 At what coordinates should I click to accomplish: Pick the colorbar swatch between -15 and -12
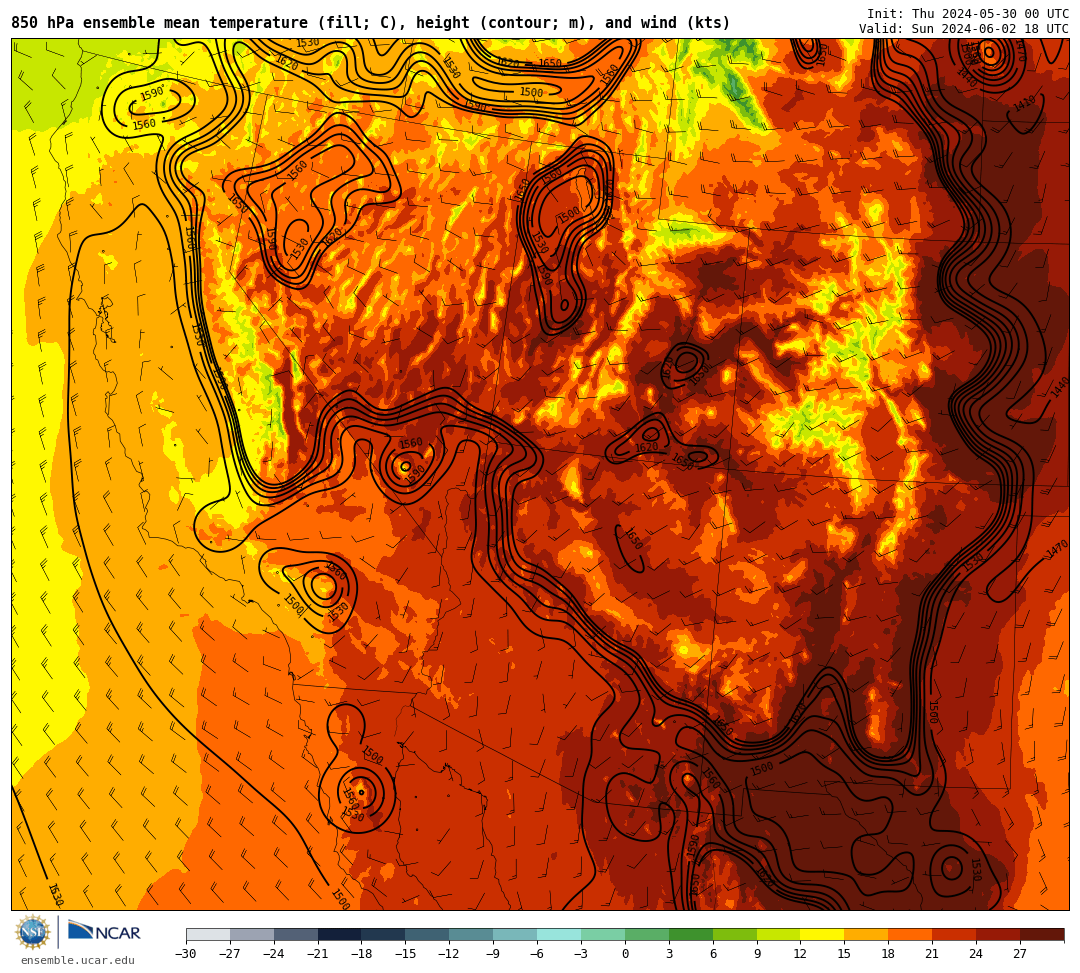[428, 934]
